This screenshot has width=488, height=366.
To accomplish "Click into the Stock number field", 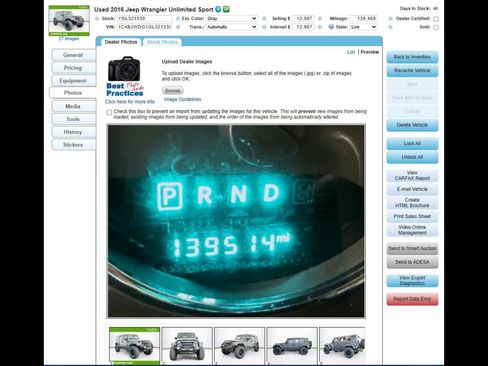I will [144, 19].
